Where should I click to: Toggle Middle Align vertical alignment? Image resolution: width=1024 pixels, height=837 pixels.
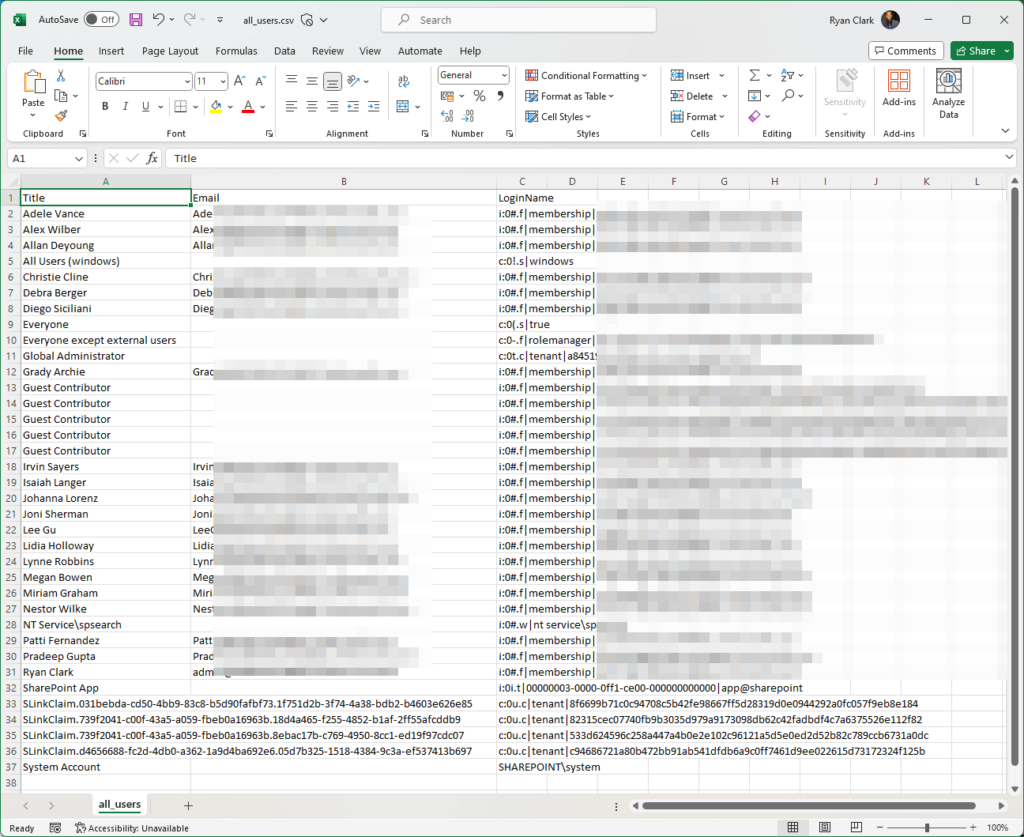pyautogui.click(x=312, y=81)
